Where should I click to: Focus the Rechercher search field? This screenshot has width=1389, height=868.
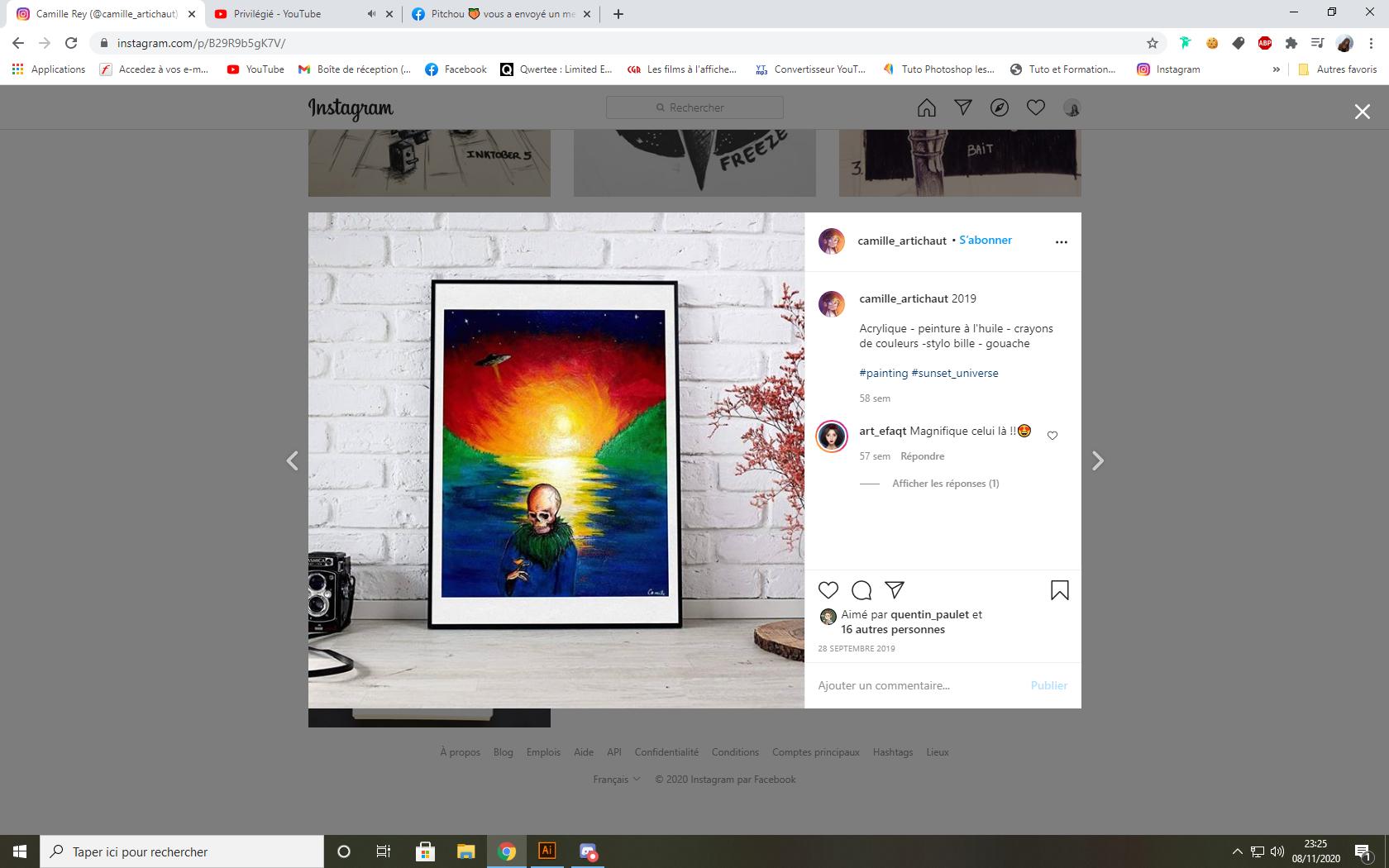click(x=694, y=107)
